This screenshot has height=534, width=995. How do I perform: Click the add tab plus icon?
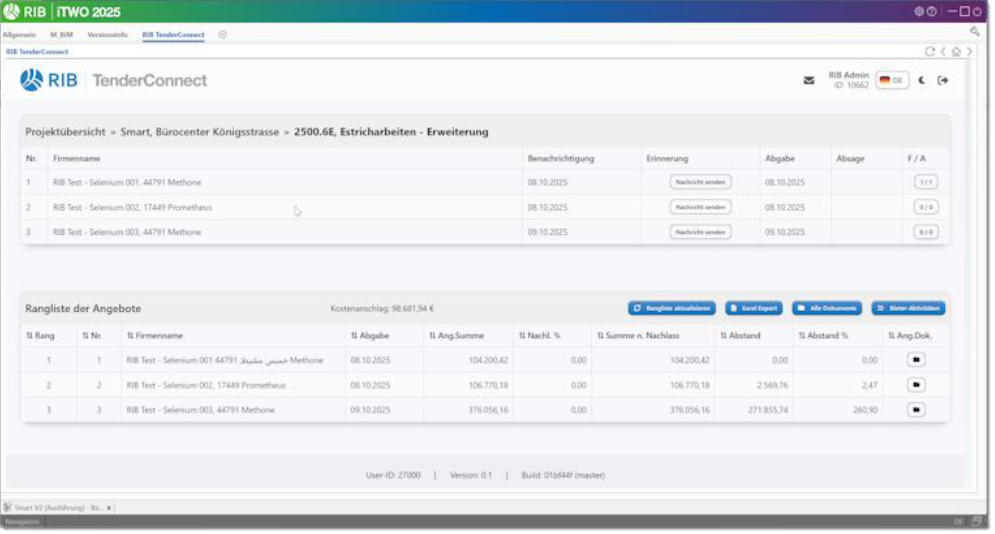tap(222, 34)
